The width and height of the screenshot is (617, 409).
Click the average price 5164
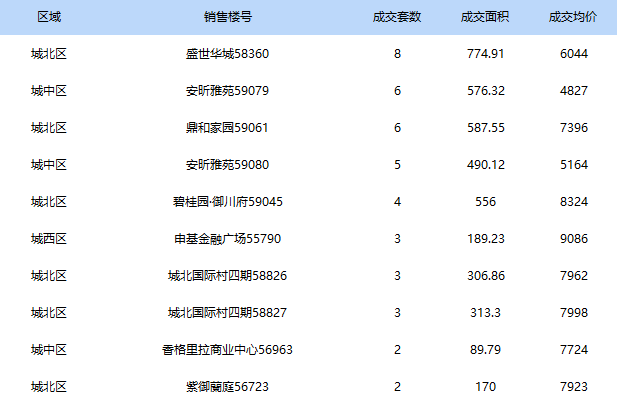pyautogui.click(x=574, y=165)
